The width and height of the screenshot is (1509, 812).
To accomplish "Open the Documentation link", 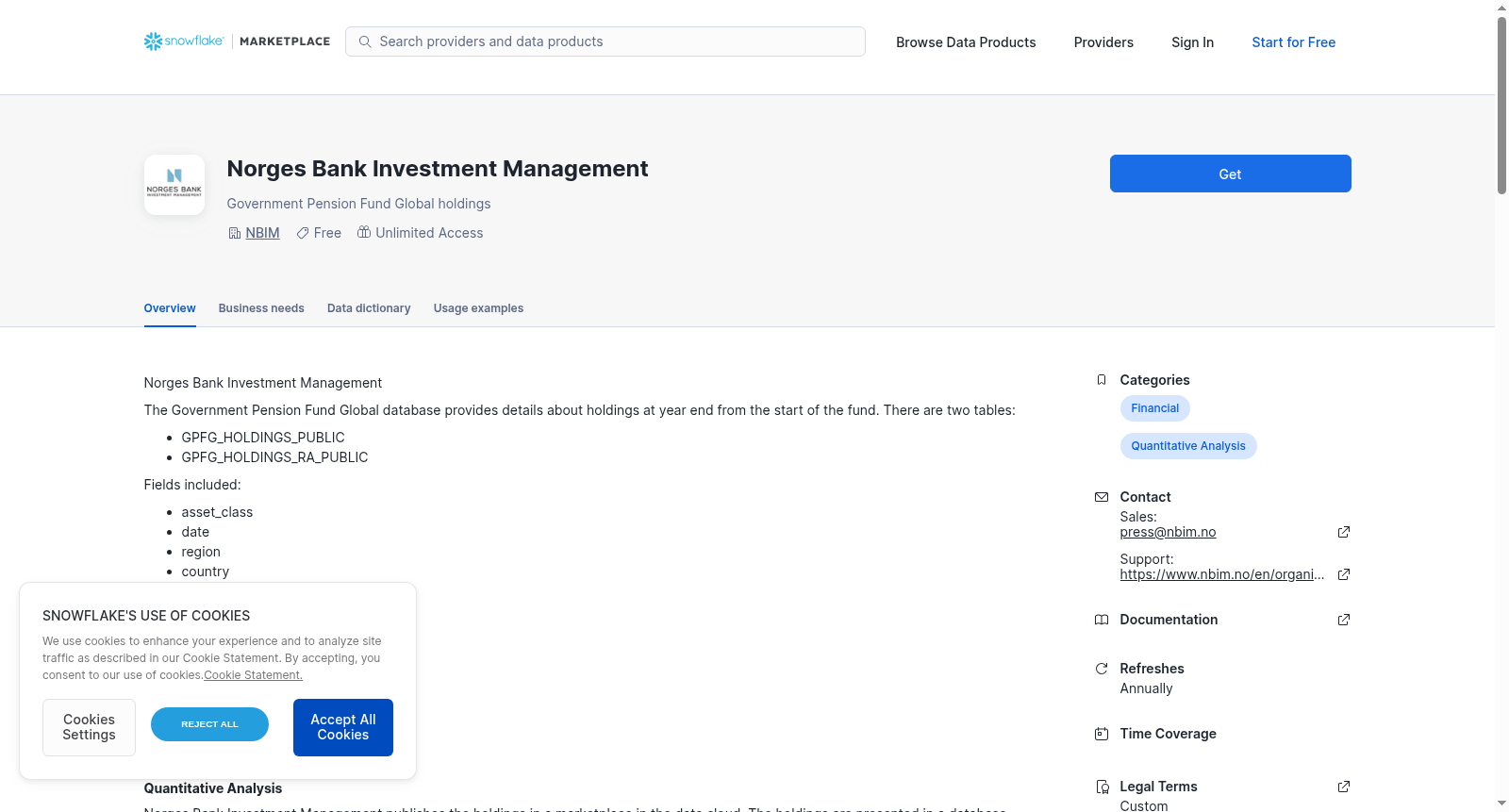I will tap(1169, 620).
